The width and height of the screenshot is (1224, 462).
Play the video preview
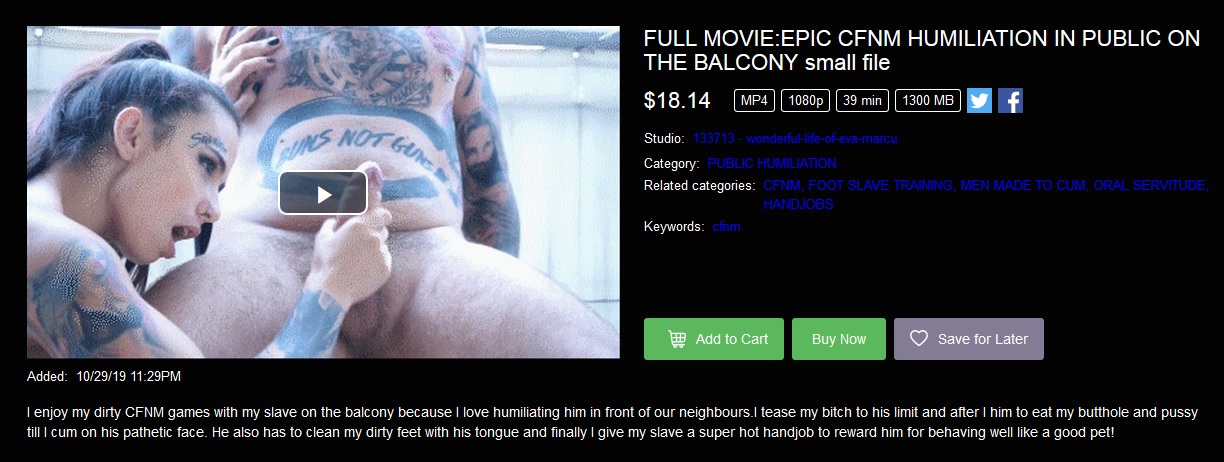pos(323,193)
